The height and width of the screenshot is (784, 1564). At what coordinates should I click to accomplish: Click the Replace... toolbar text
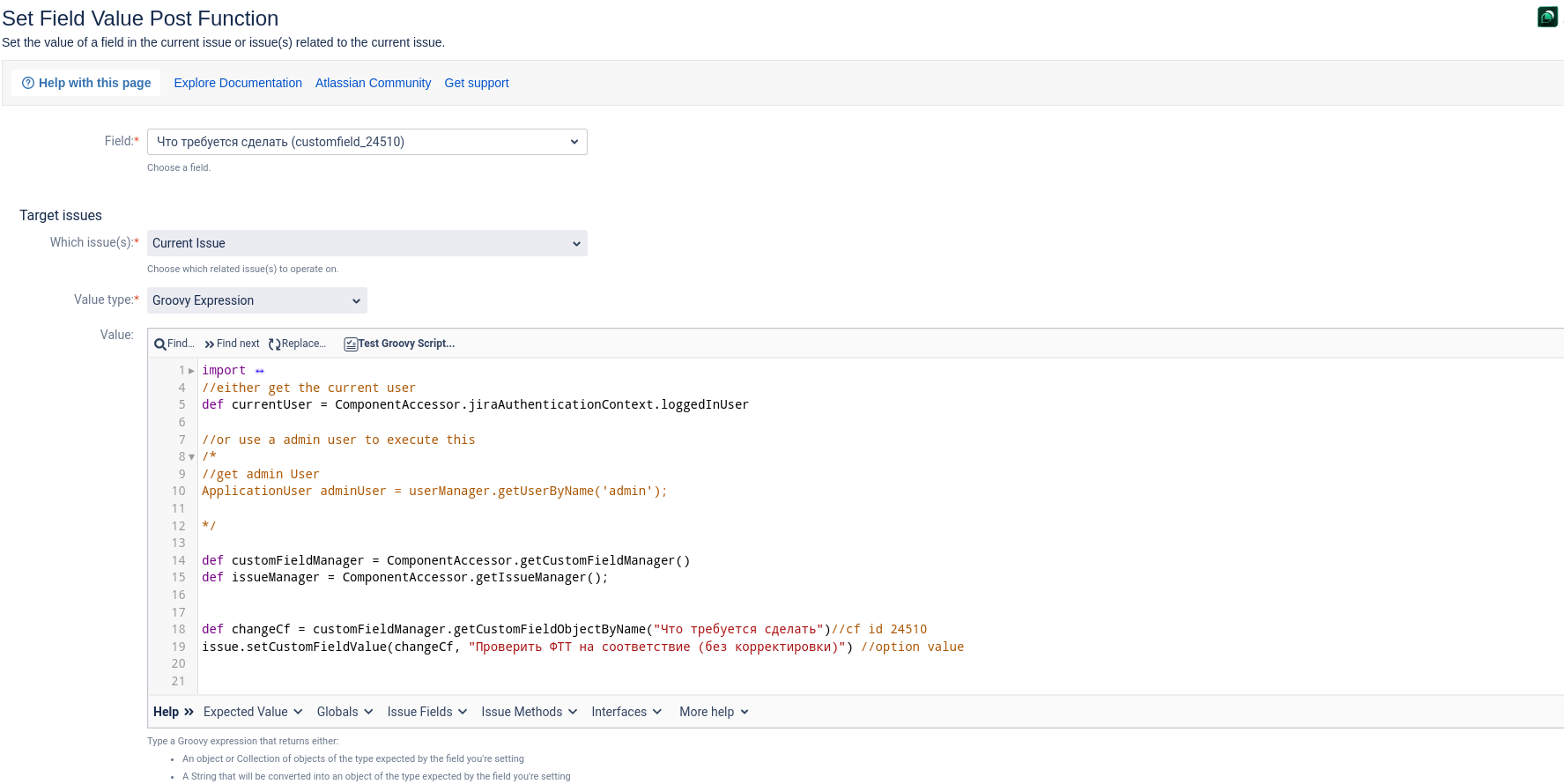(304, 344)
